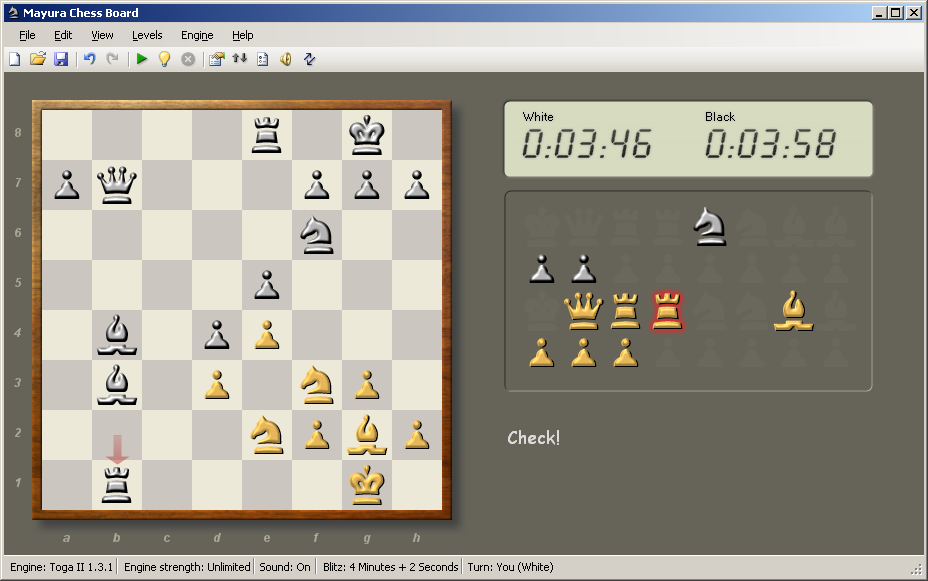Viewport: 928px width, 581px height.
Task: Save game using the floppy disk icon
Action: 61,59
